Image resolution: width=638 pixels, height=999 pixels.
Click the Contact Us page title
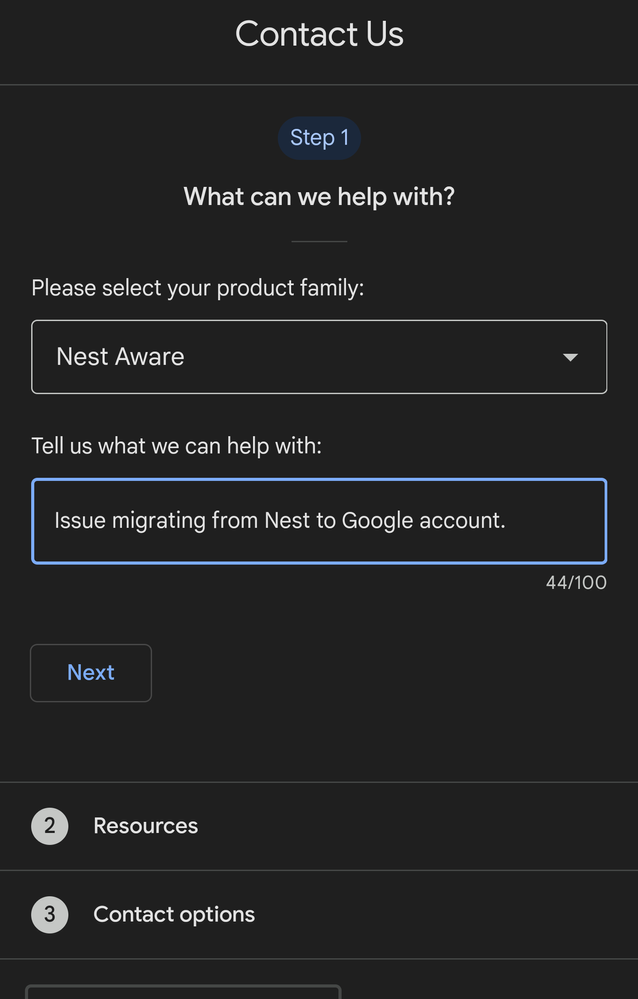point(319,35)
